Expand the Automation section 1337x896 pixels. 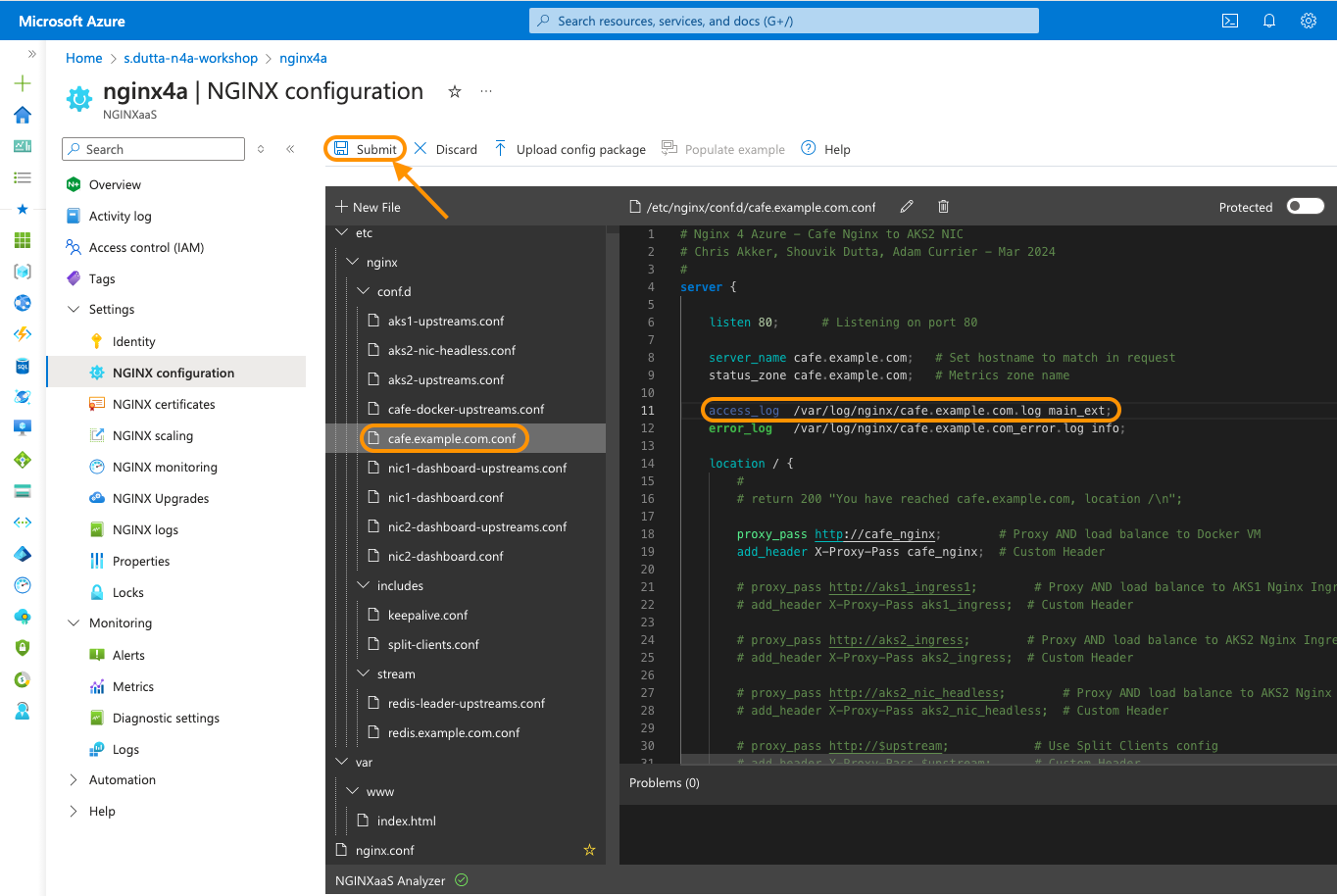[x=74, y=780]
